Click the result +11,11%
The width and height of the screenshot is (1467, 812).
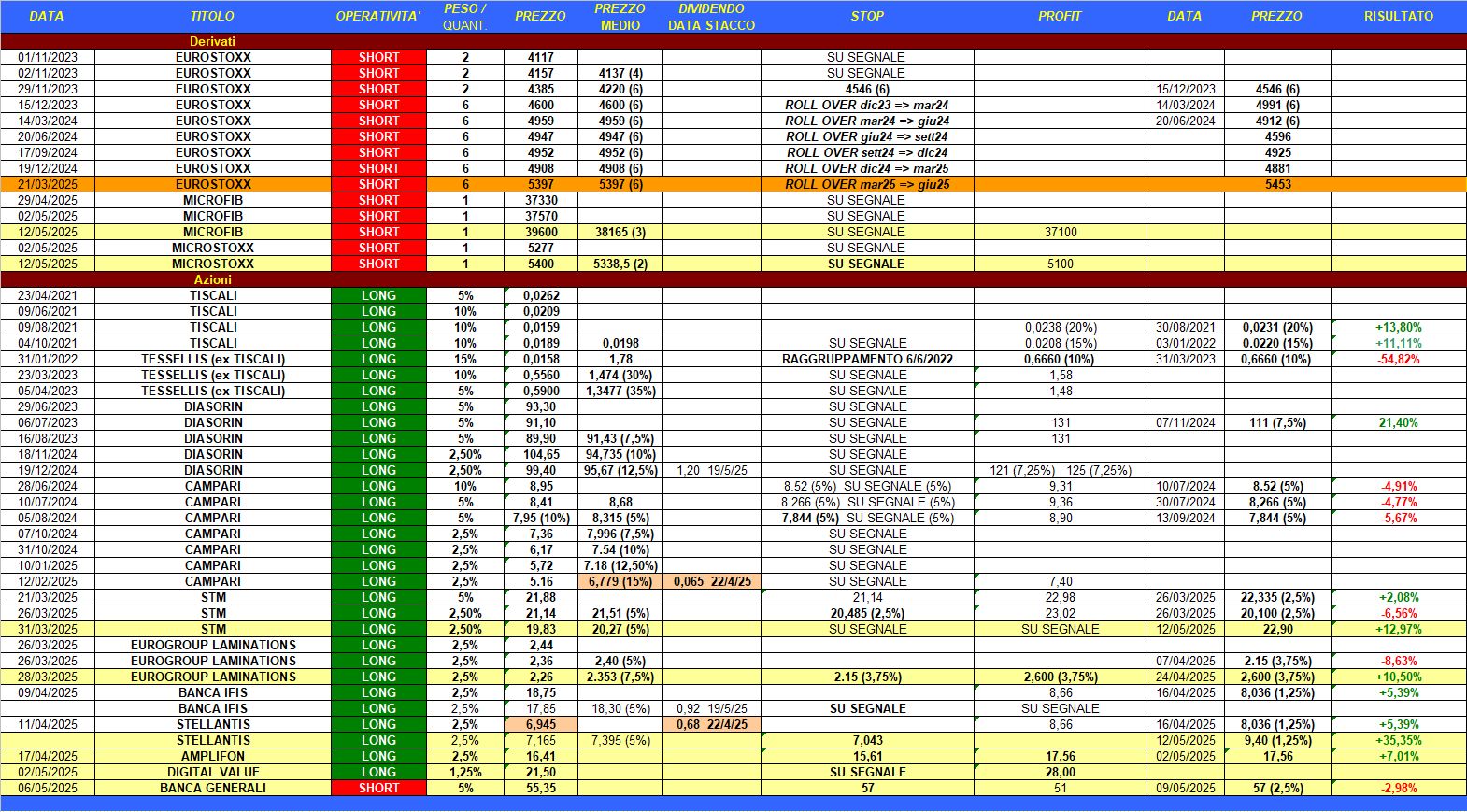tap(1399, 343)
